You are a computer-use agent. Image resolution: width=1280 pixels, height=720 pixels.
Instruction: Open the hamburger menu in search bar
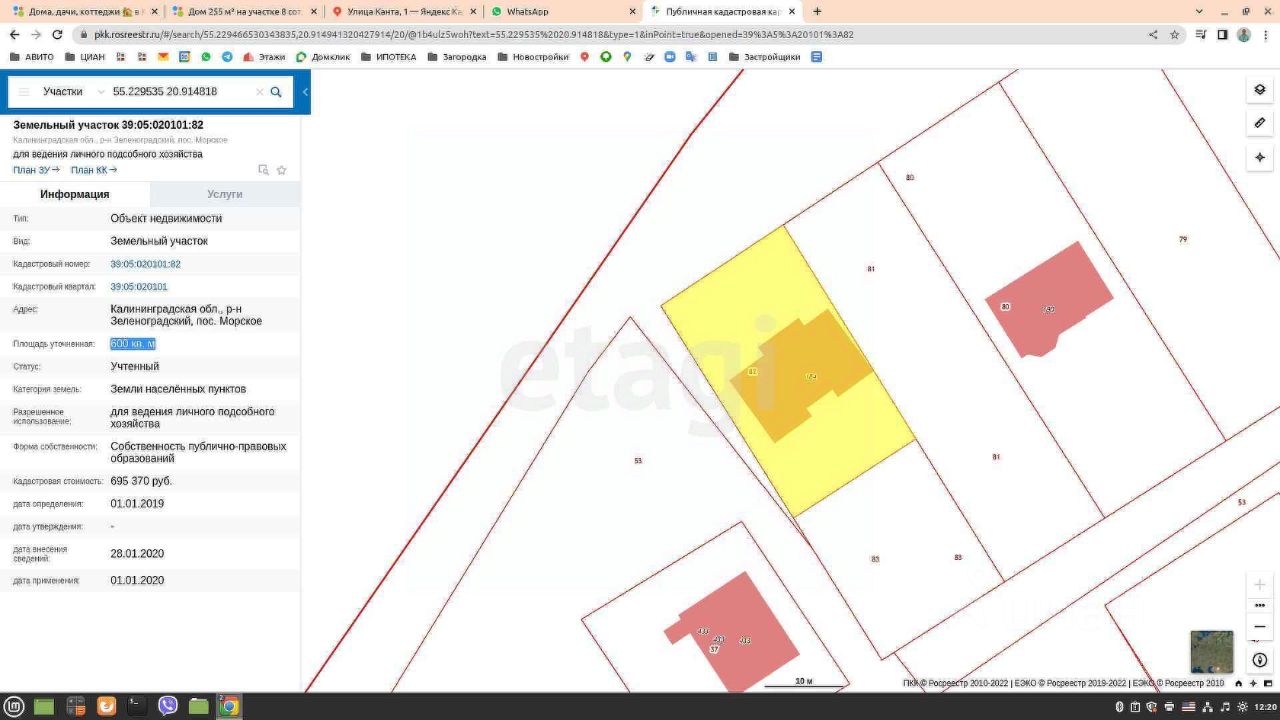tap(24, 92)
